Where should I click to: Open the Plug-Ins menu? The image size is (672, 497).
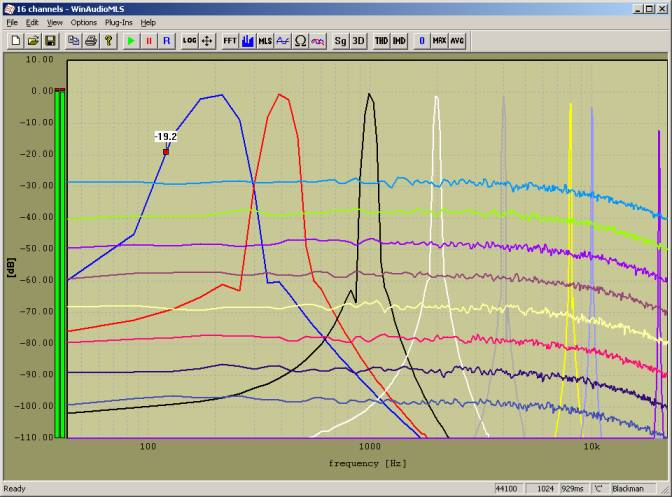click(119, 21)
